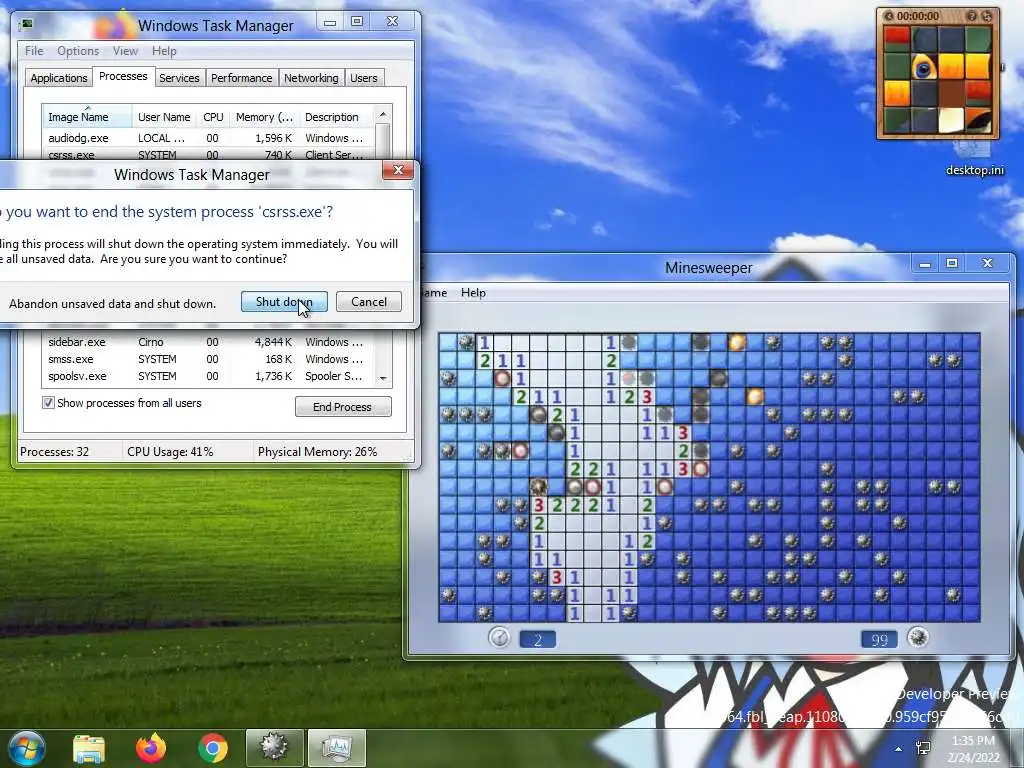Maximize the main Task Manager window

(x=357, y=22)
